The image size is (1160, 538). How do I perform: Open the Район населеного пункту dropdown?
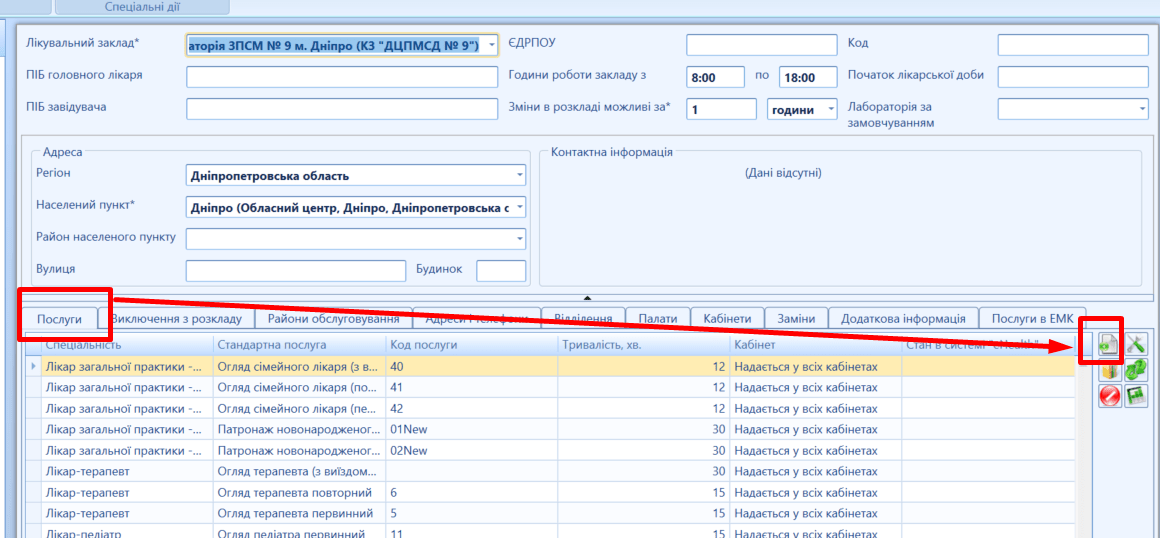point(519,239)
